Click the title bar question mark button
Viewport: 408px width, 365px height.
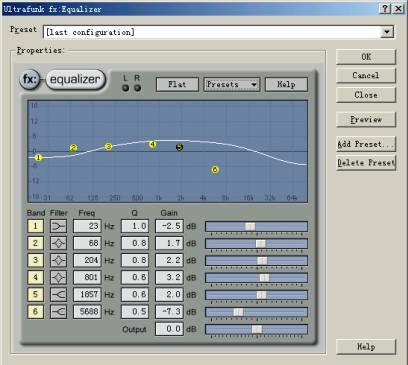(385, 9)
